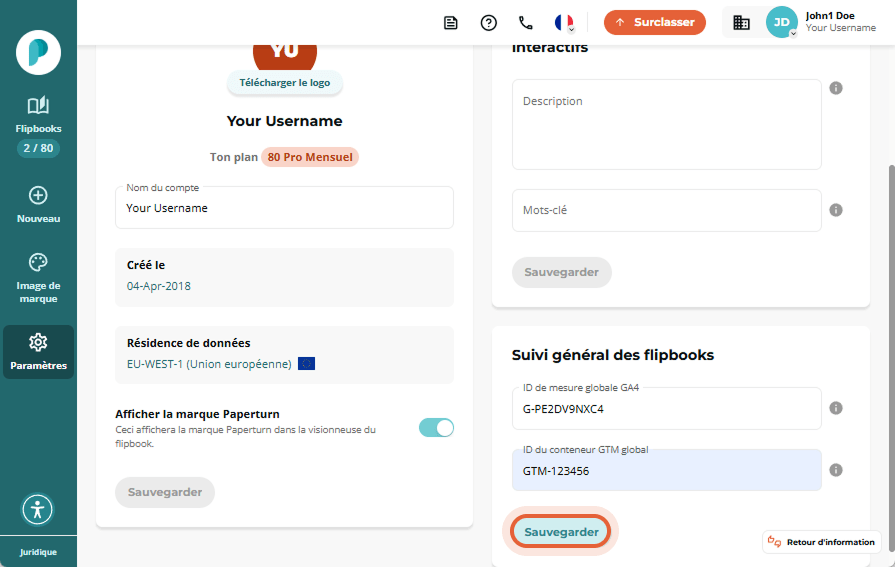Click the Surclasser upgrade button
Image resolution: width=895 pixels, height=567 pixels.
pyautogui.click(x=655, y=22)
